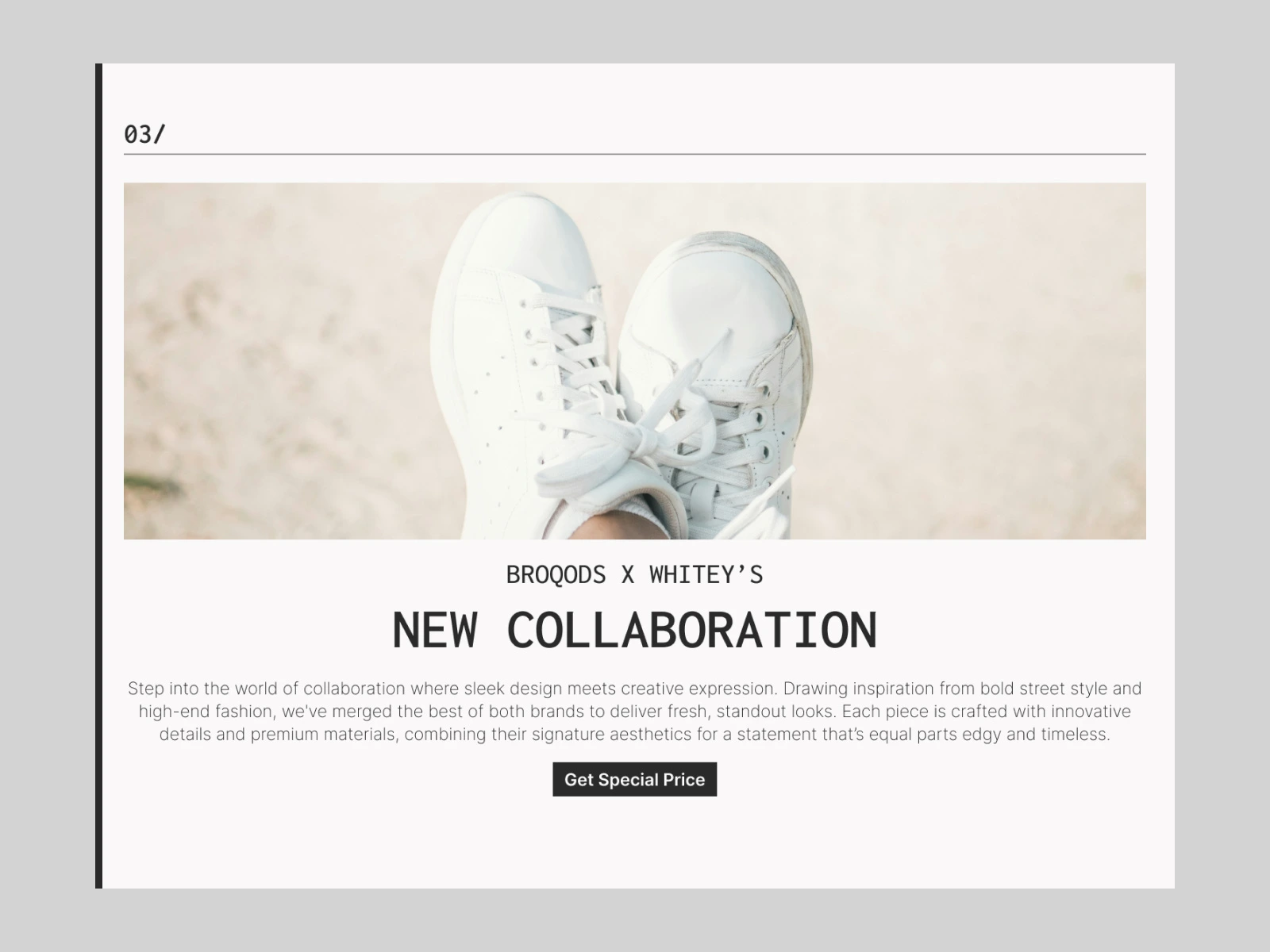The height and width of the screenshot is (952, 1270).
Task: Click the word COLLABORATION in the headline
Action: [692, 630]
